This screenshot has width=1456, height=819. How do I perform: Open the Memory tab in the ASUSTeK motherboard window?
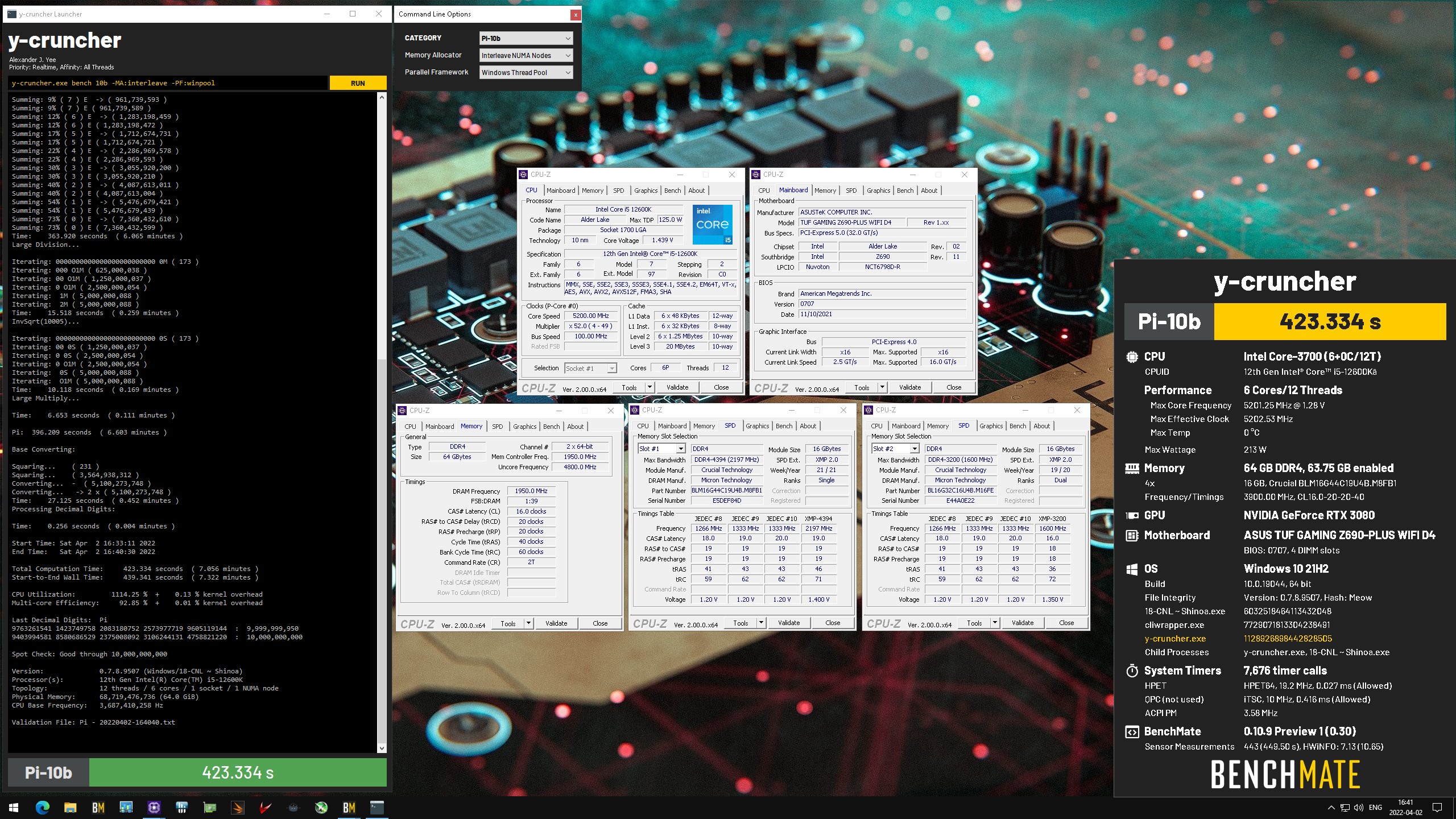coord(825,191)
